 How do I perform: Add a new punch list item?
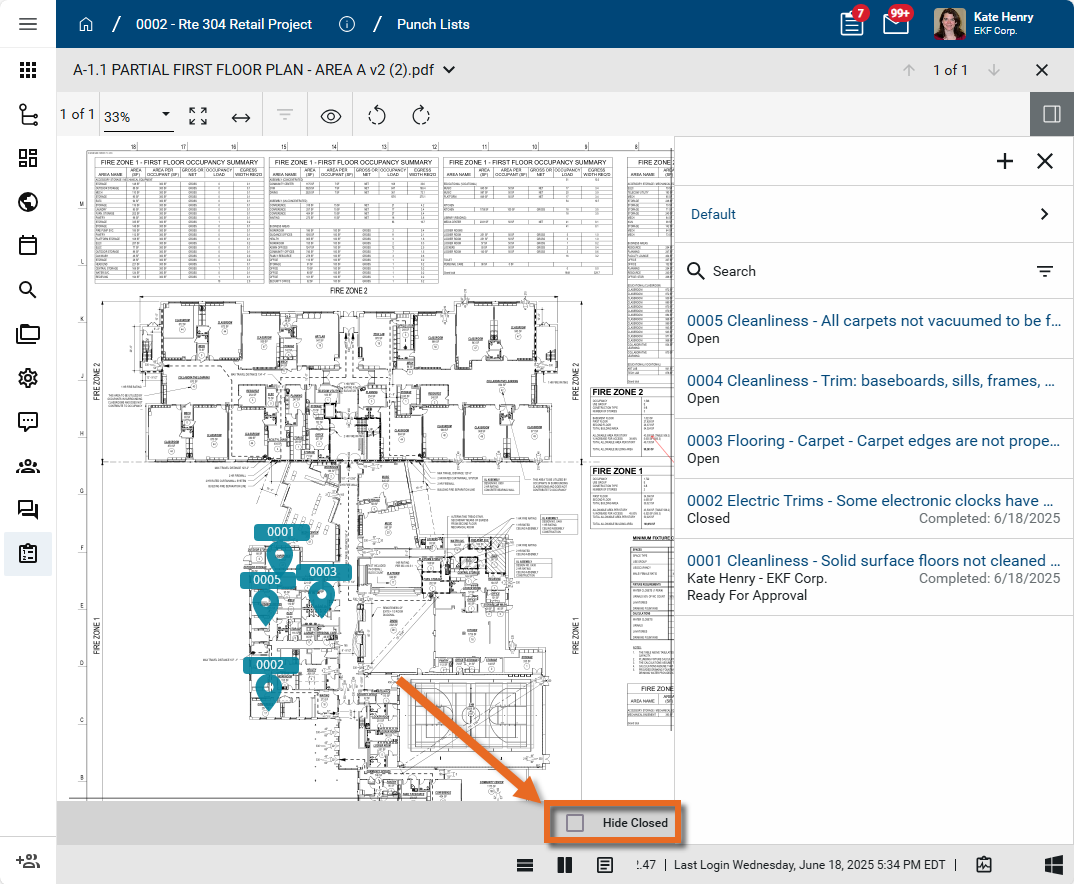click(1005, 161)
